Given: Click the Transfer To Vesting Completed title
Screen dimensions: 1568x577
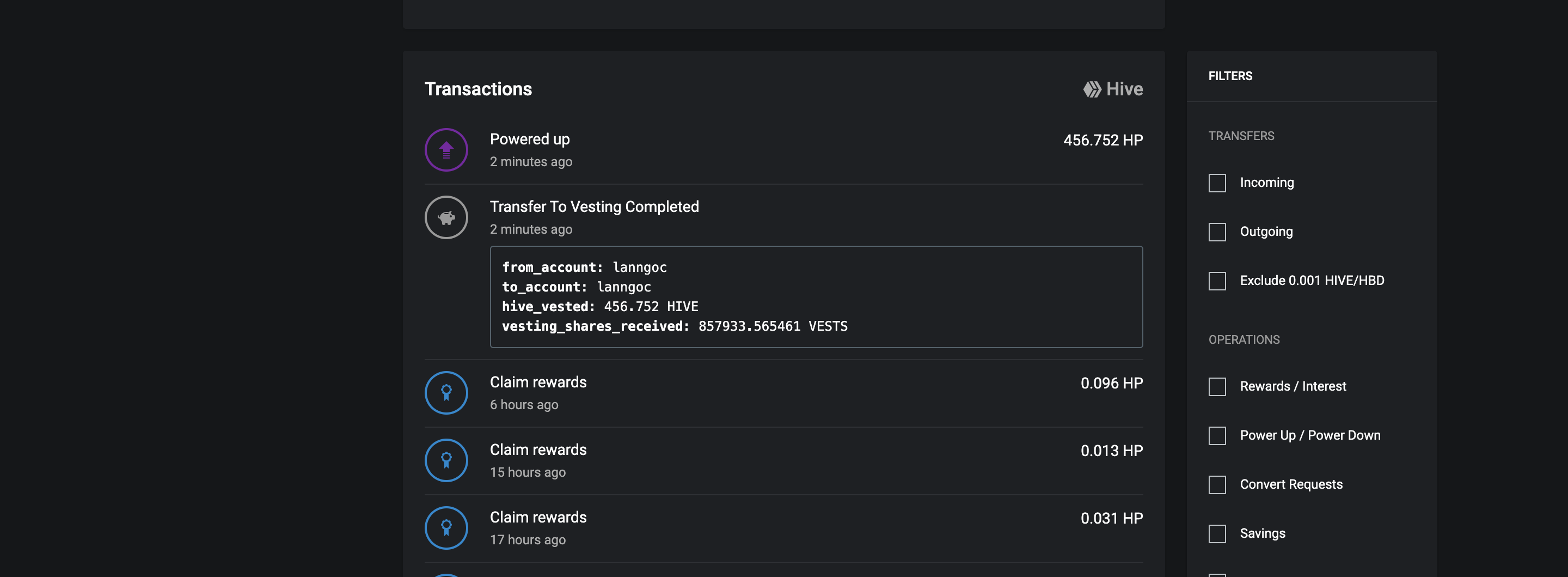Looking at the screenshot, I should pos(594,207).
